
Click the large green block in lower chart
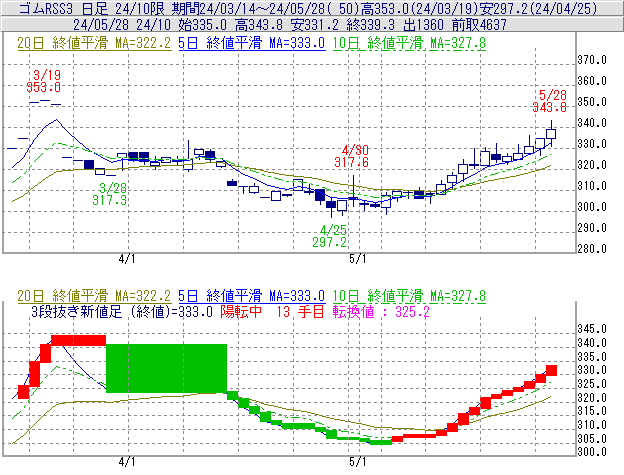tap(166, 368)
